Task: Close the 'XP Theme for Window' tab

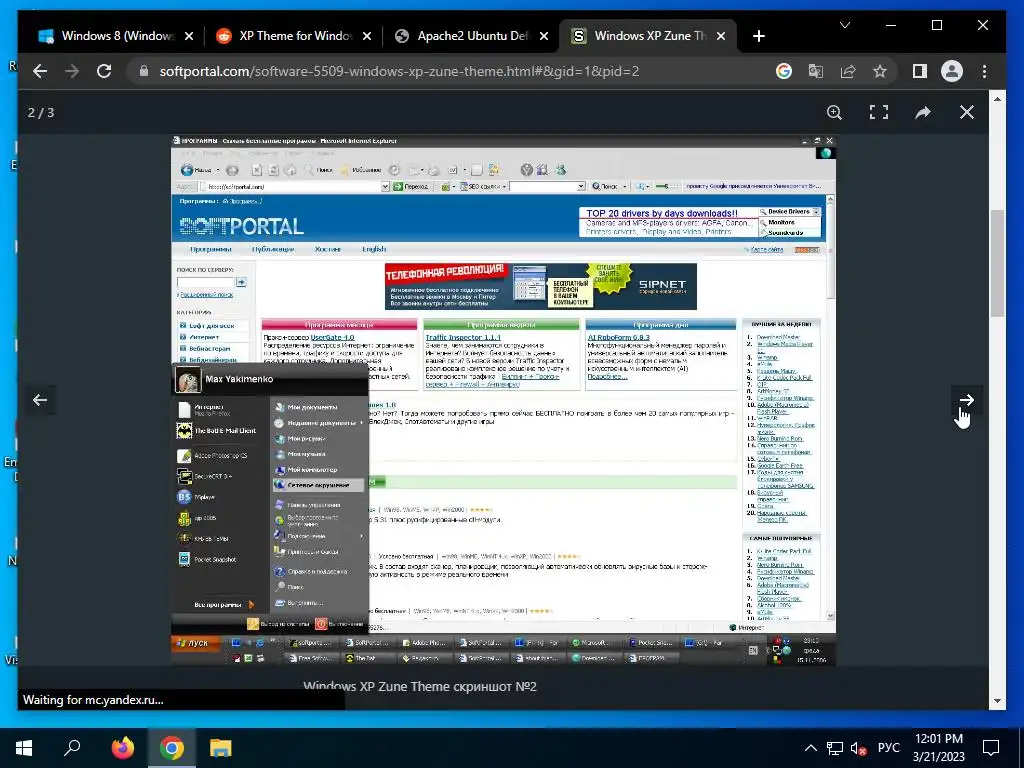Action: coord(367,37)
